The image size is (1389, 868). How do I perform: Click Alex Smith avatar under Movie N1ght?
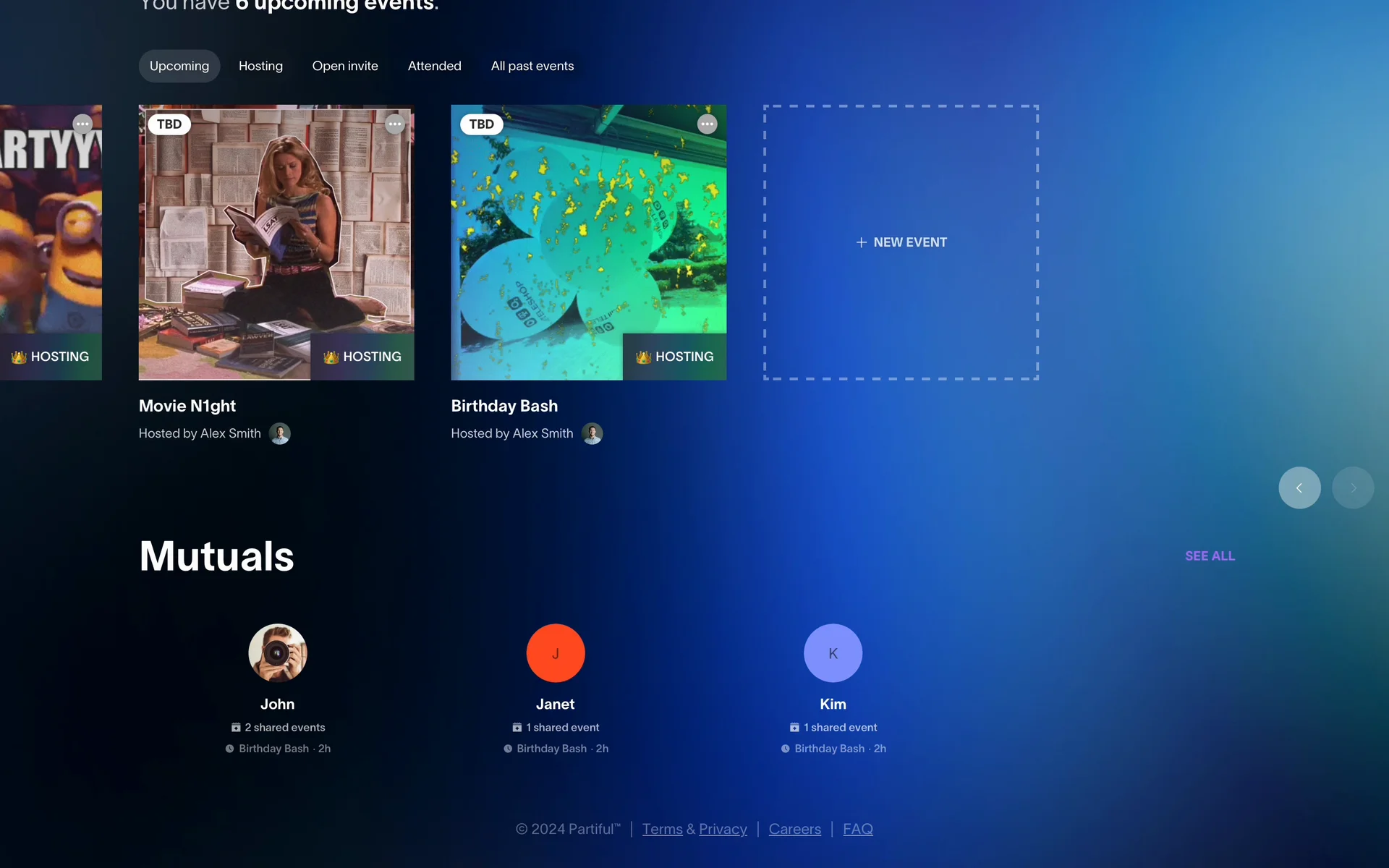pos(280,434)
